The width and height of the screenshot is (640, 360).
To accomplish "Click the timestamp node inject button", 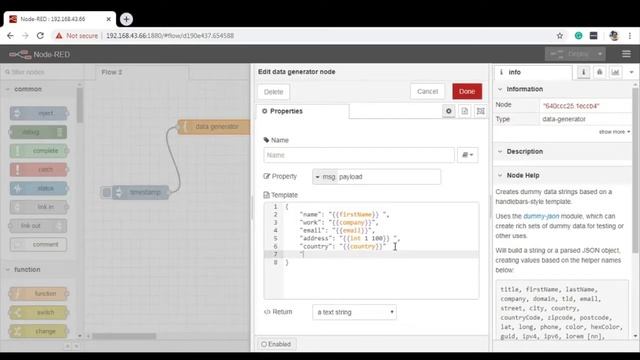I will tap(106, 192).
